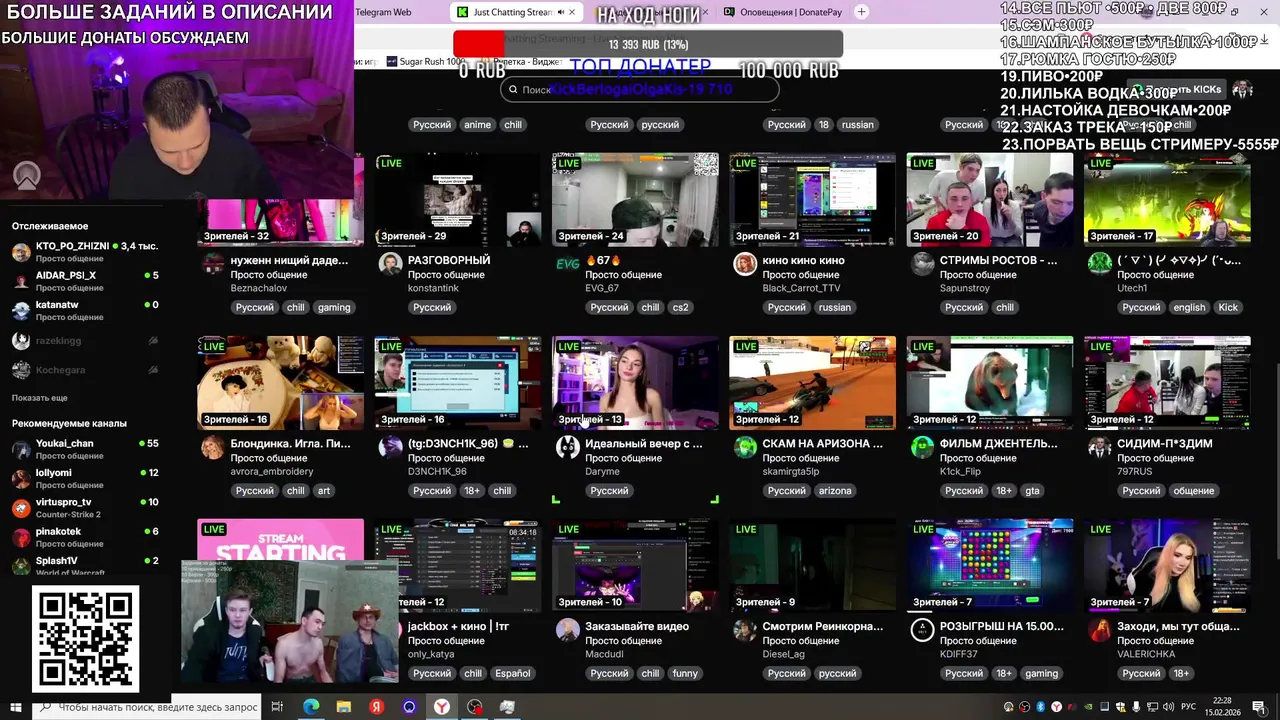Select the funny tag under Macdudl
1280x720 pixels.
(x=685, y=674)
